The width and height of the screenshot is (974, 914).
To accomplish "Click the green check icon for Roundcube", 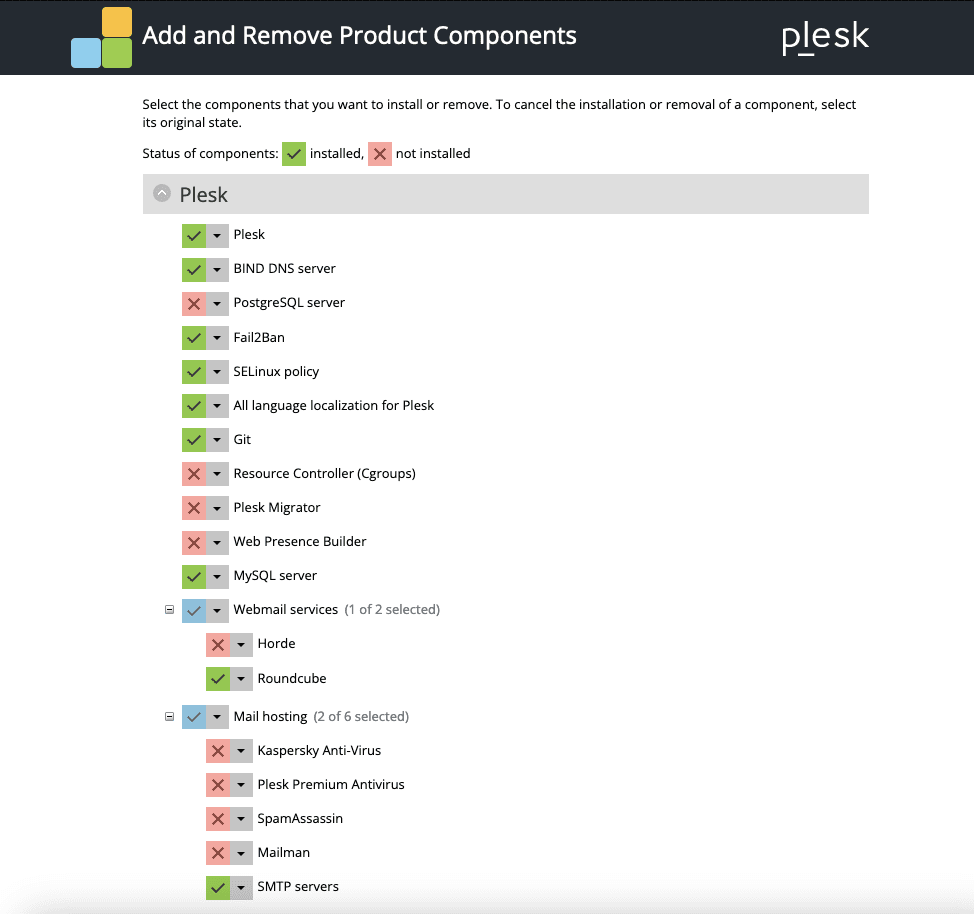I will pos(218,679).
